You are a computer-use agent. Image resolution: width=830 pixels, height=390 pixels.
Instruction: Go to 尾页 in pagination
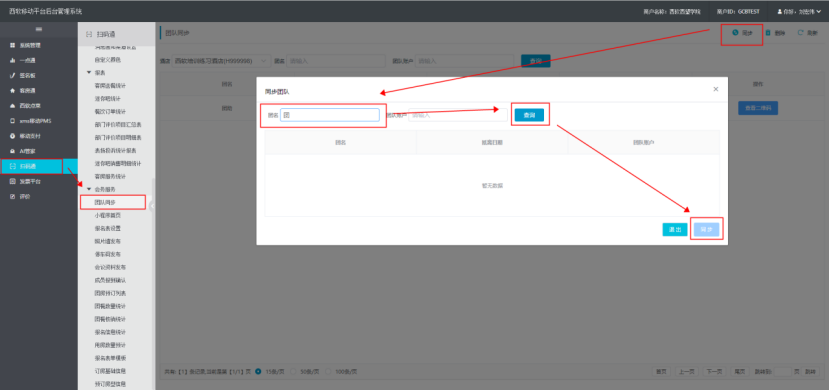tap(739, 371)
